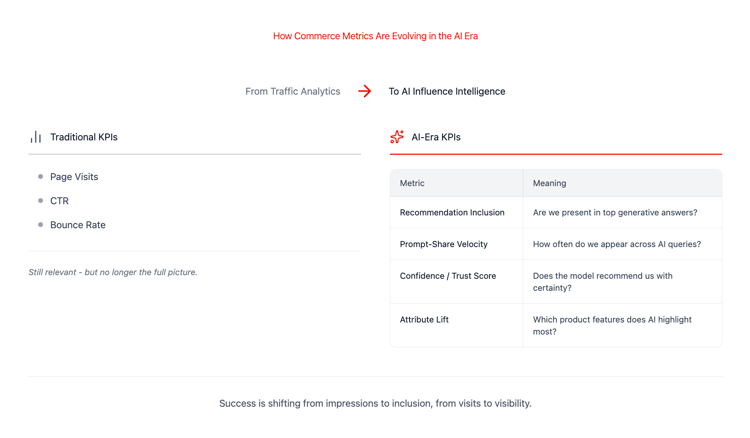
Task: Click the bar chart icon beside Traditional KPIs
Action: tap(36, 137)
